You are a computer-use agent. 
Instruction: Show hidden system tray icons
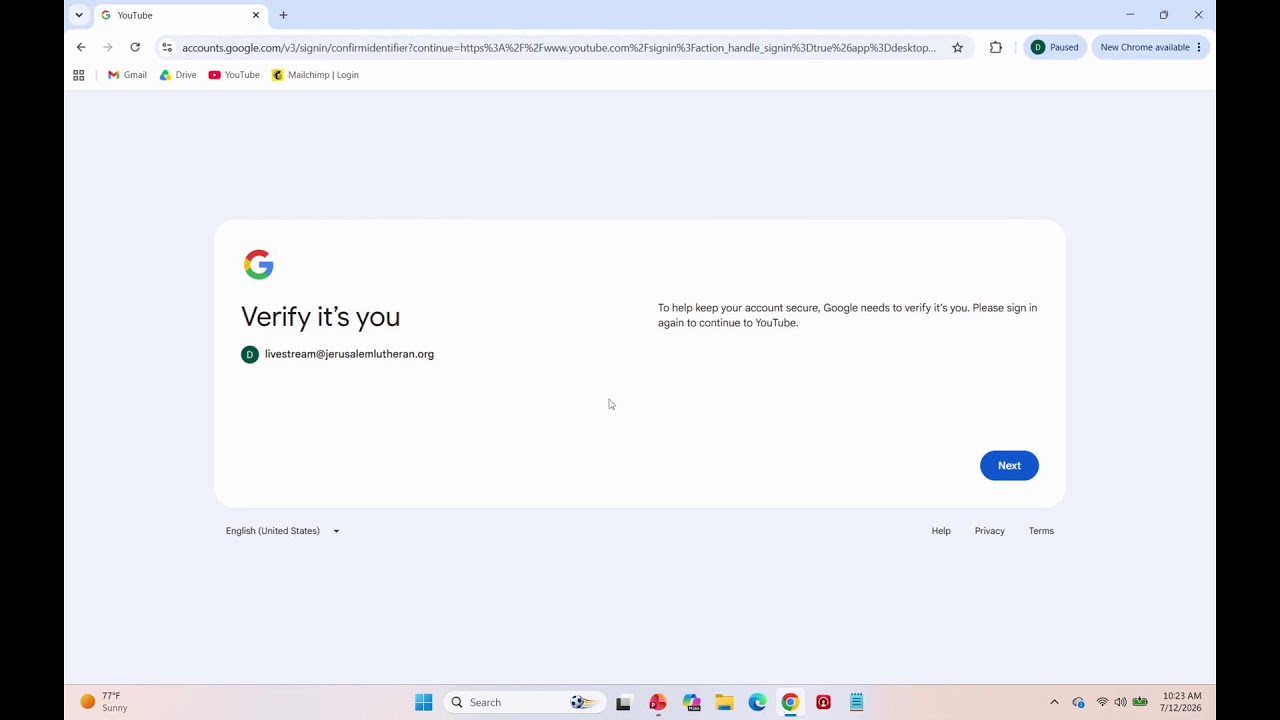click(x=1054, y=702)
